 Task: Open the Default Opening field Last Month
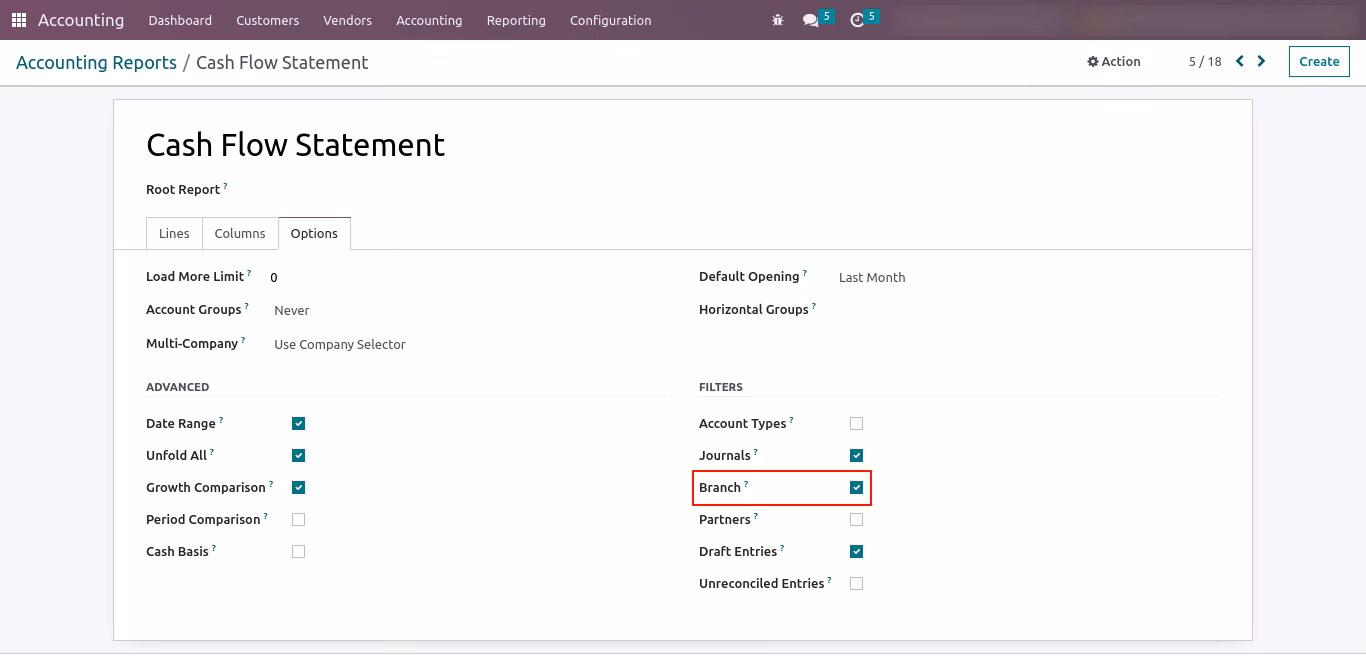point(872,277)
